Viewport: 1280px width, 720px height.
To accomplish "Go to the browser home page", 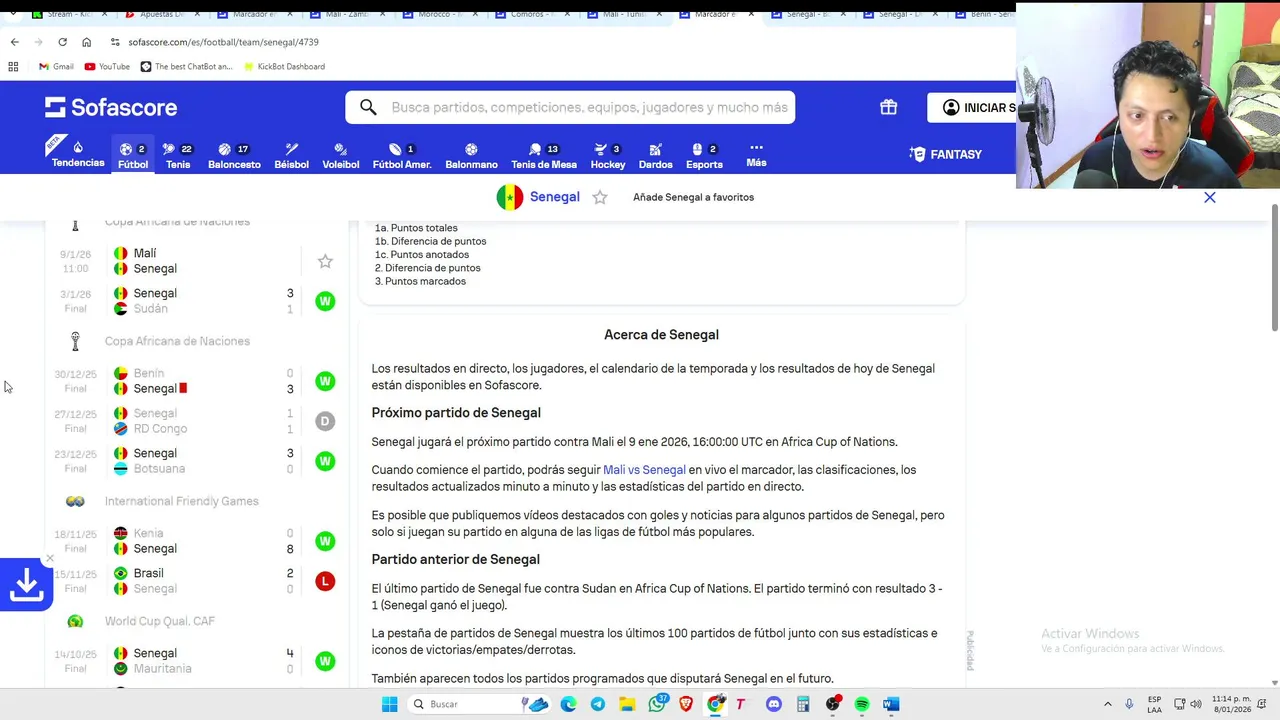I will coord(86,42).
